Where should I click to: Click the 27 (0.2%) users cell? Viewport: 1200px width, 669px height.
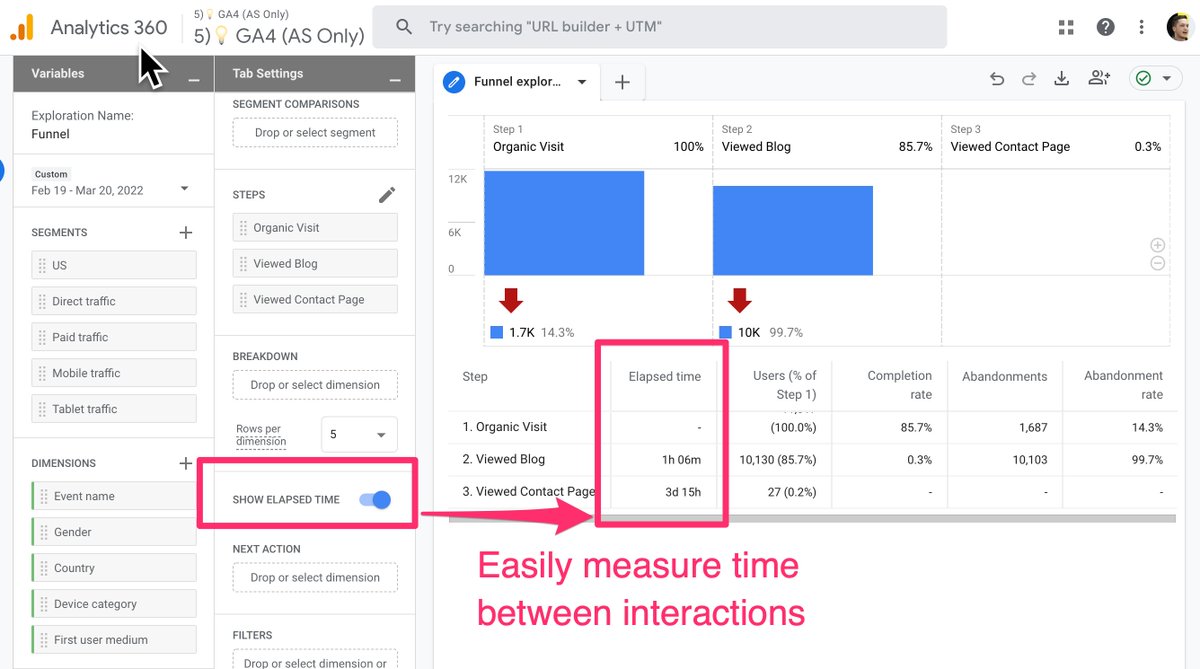click(x=790, y=491)
